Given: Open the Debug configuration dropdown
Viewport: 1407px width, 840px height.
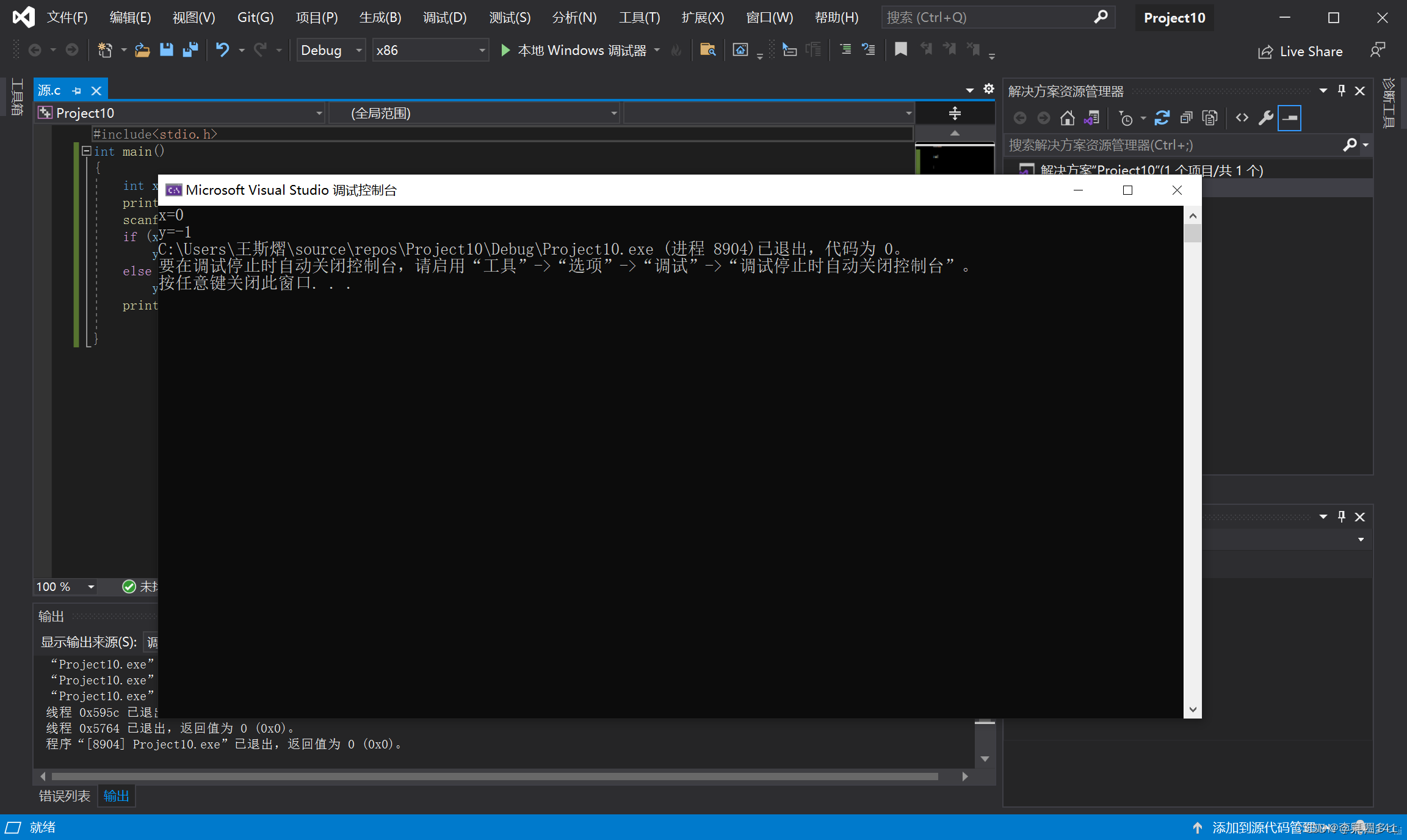Looking at the screenshot, I should coord(331,50).
